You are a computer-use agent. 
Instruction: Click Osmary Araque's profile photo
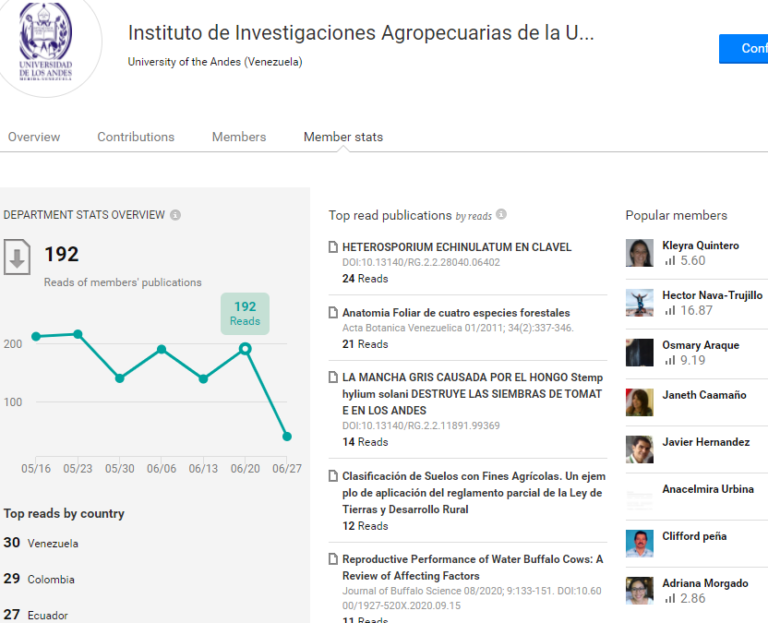tap(639, 352)
